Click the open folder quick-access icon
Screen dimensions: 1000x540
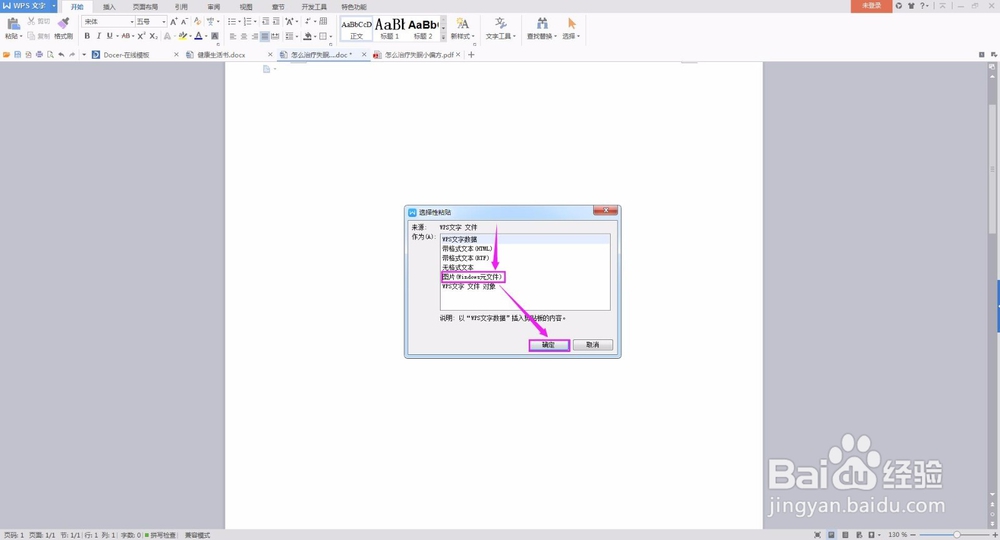tap(6, 55)
